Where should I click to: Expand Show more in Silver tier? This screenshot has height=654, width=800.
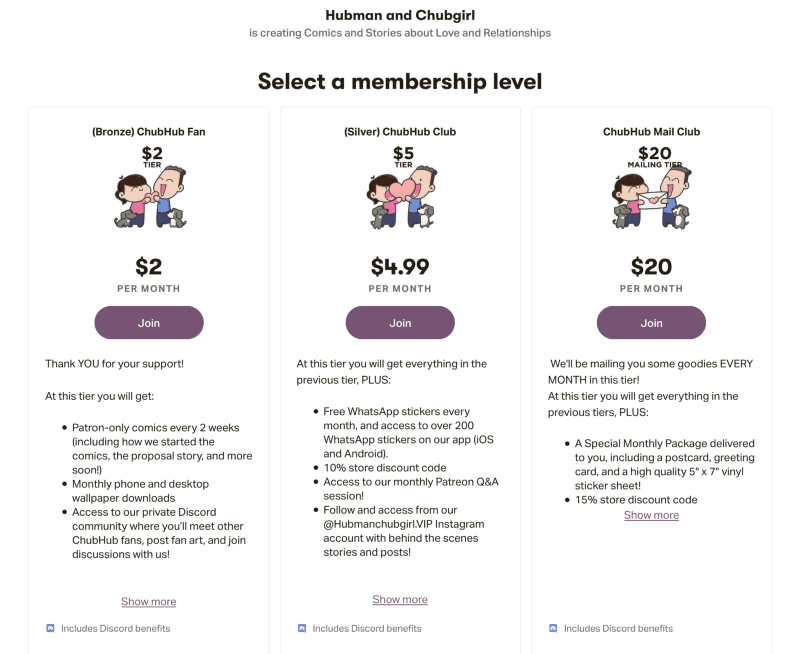[400, 600]
